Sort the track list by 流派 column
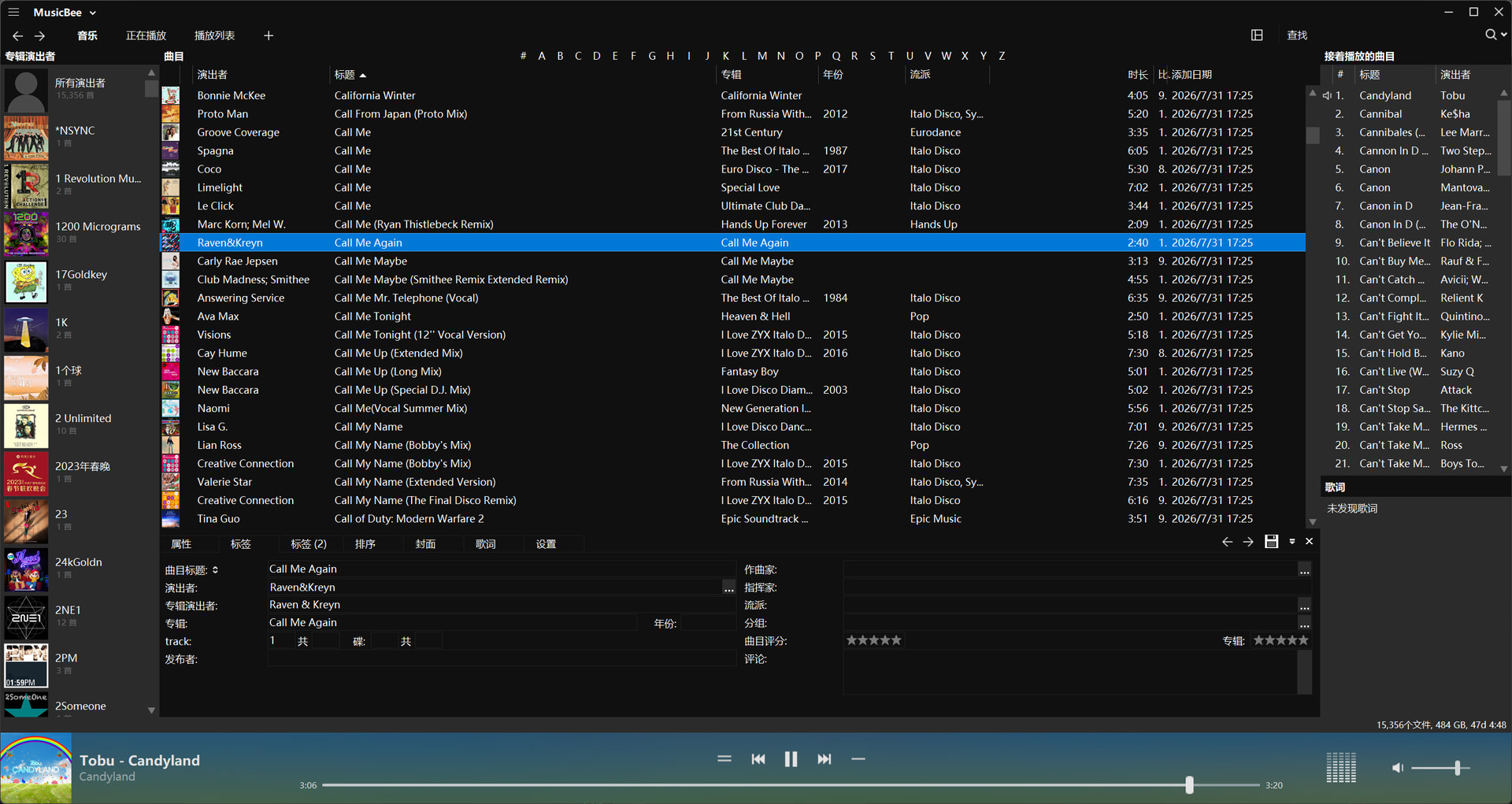Viewport: 1512px width, 804px height. pyautogui.click(x=920, y=75)
